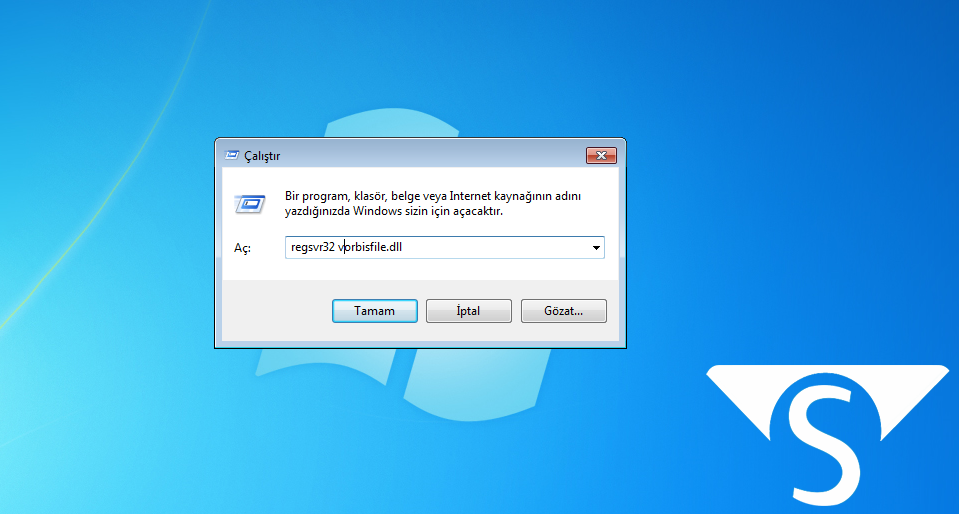The image size is (959, 514).
Task: Click the Çalıştır title text
Action: pos(262,156)
